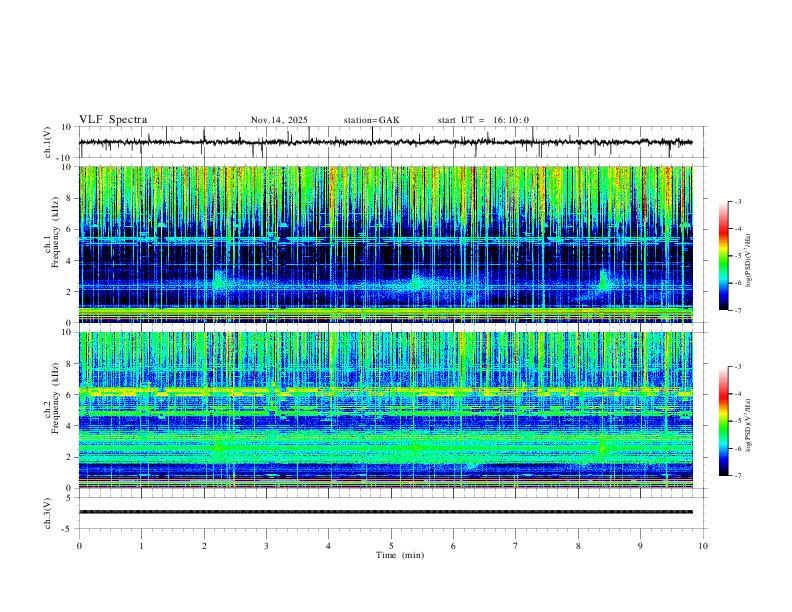Click the yellow 6 kHz band in ch.2 spectrogram
This screenshot has width=792, height=612.
coord(385,391)
